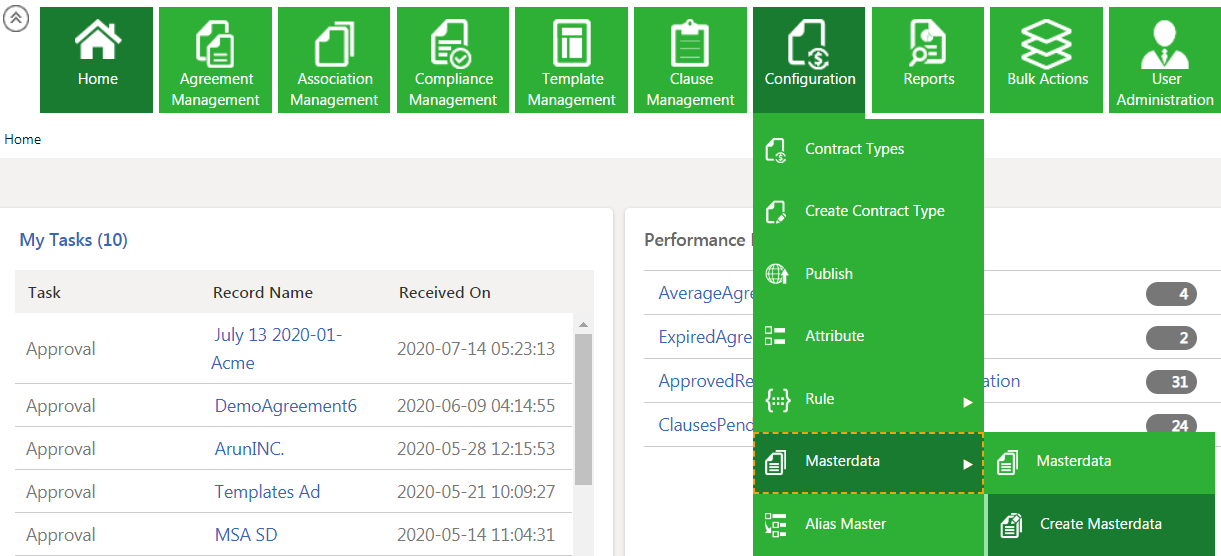Choose Create Contract Type menu item
The height and width of the screenshot is (556, 1221).
[874, 211]
